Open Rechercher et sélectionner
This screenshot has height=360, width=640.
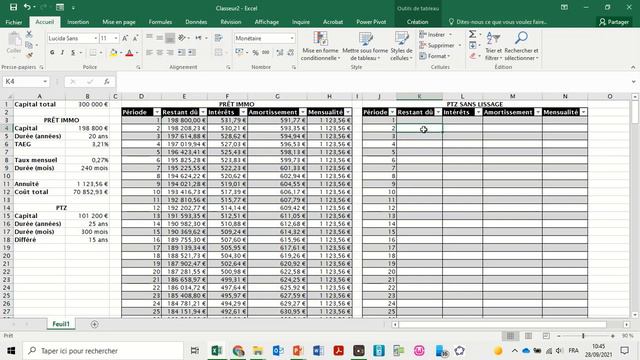(x=521, y=46)
